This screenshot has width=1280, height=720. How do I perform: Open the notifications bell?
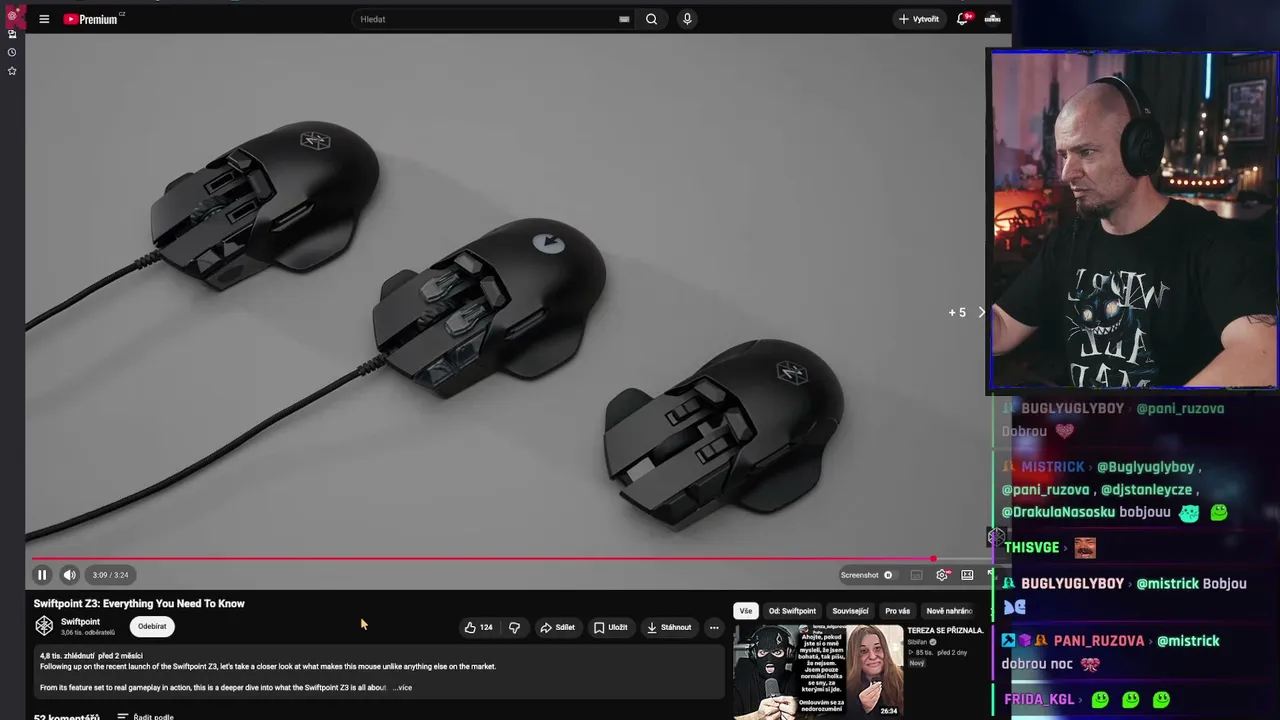coord(963,19)
